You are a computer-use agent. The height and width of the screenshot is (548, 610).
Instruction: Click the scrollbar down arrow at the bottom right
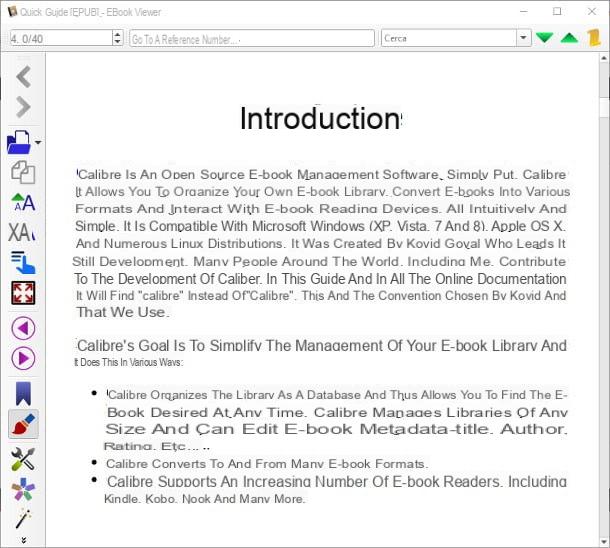point(604,541)
